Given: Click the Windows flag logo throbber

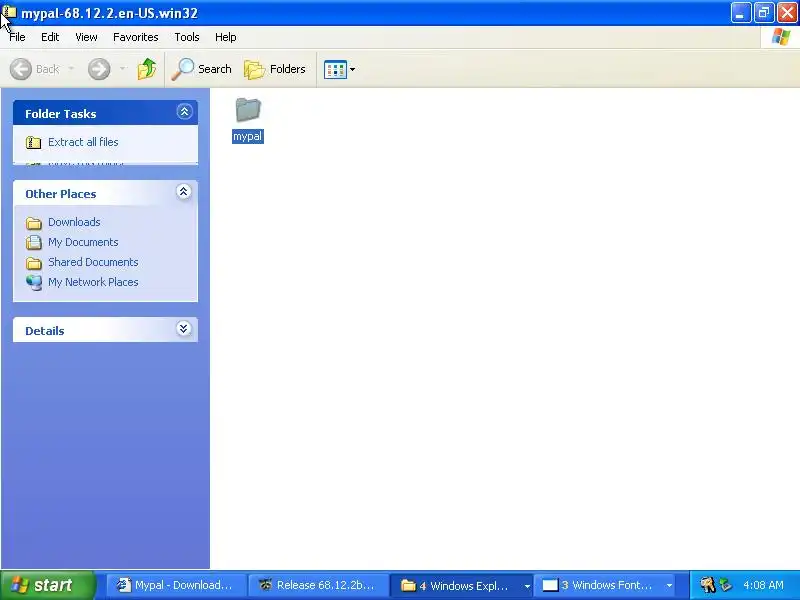Looking at the screenshot, I should pos(780,37).
